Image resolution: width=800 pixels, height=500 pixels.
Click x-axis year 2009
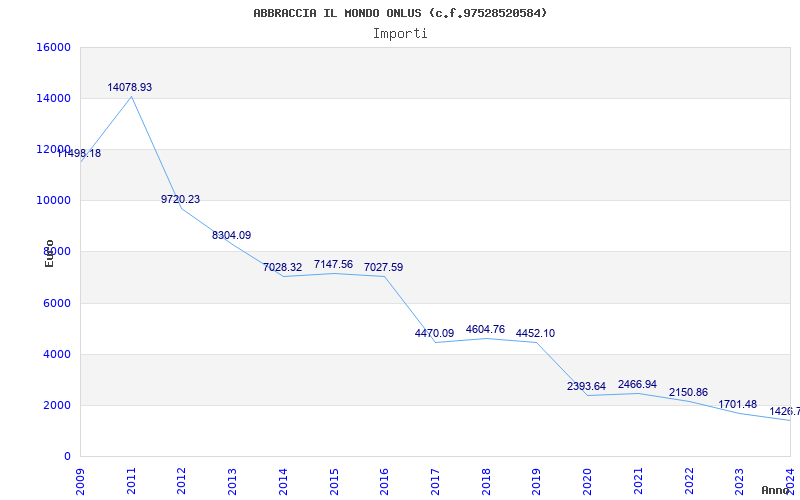80,482
